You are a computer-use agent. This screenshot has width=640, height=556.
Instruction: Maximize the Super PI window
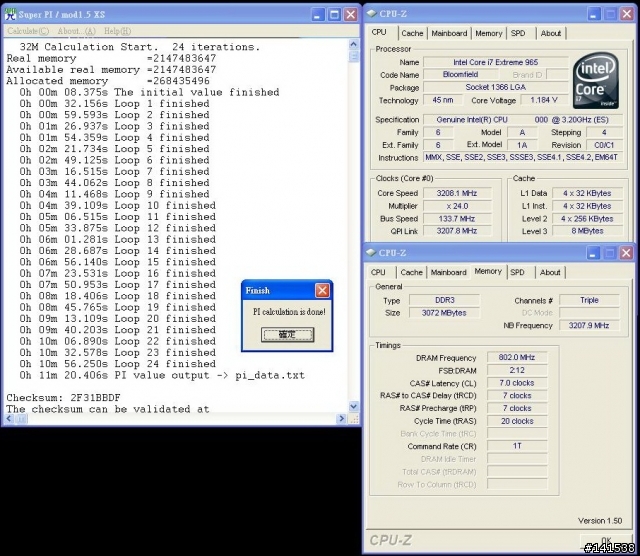pos(334,15)
